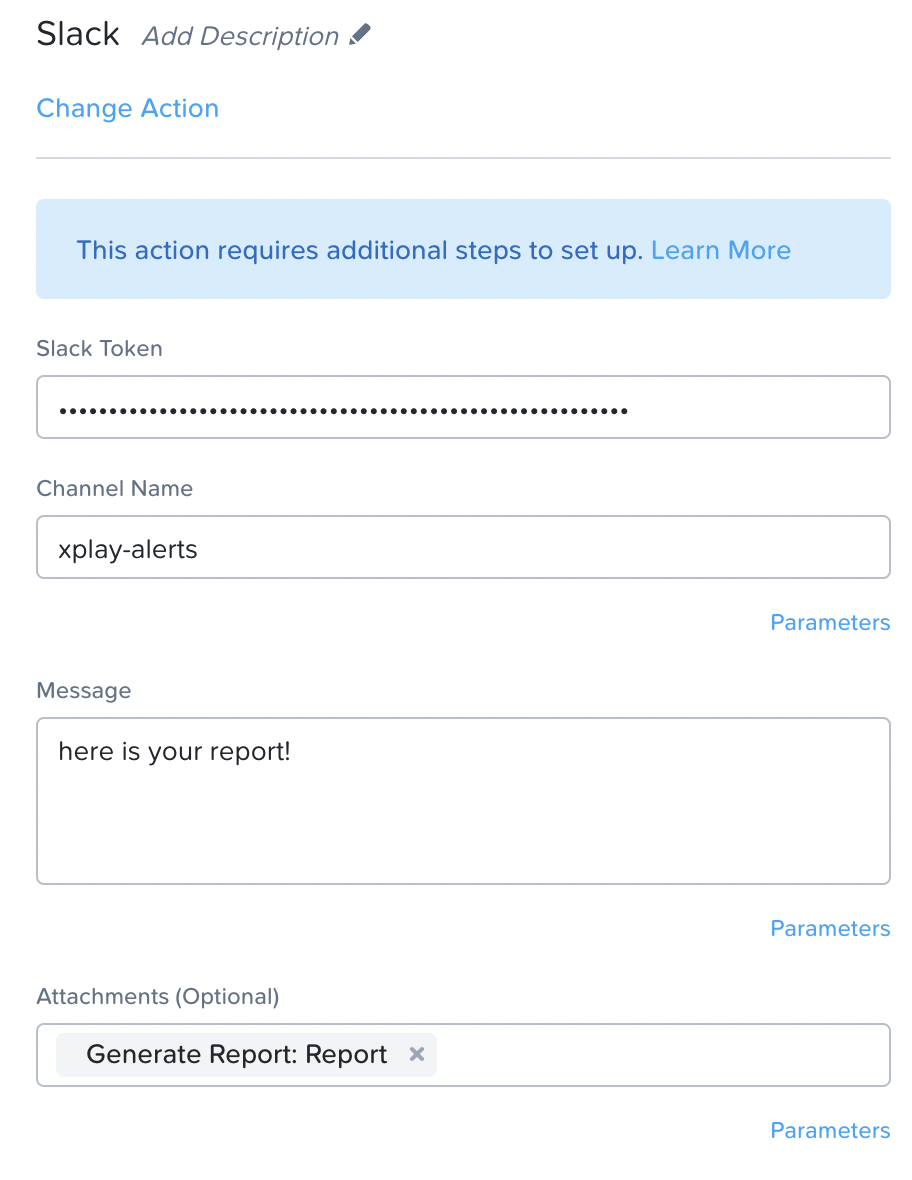Click the additional setup steps banner text
This screenshot has width=912, height=1180.
point(360,250)
